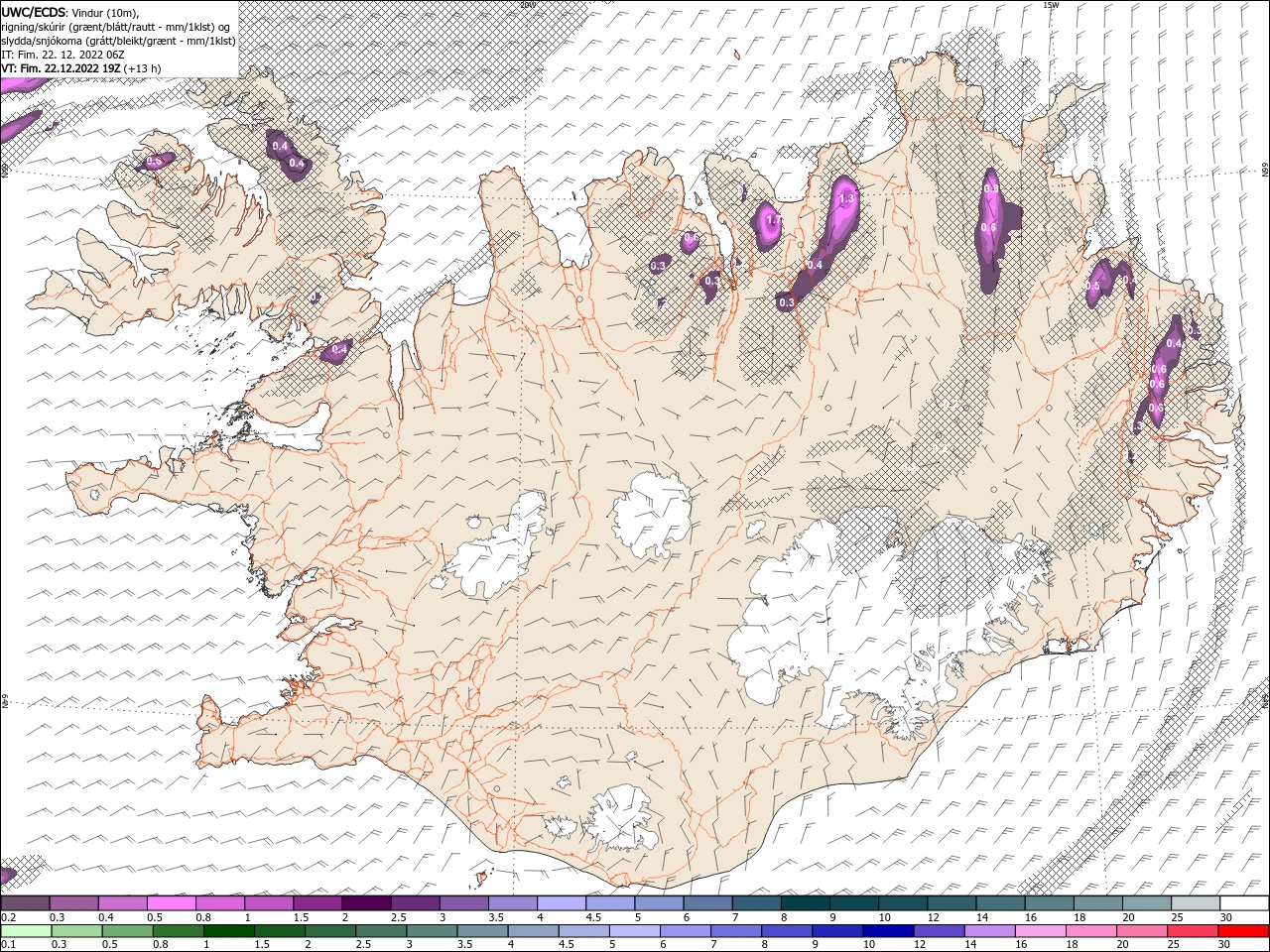Click the "1.3" snowfall value on the map
1270x952 pixels.
tap(846, 199)
